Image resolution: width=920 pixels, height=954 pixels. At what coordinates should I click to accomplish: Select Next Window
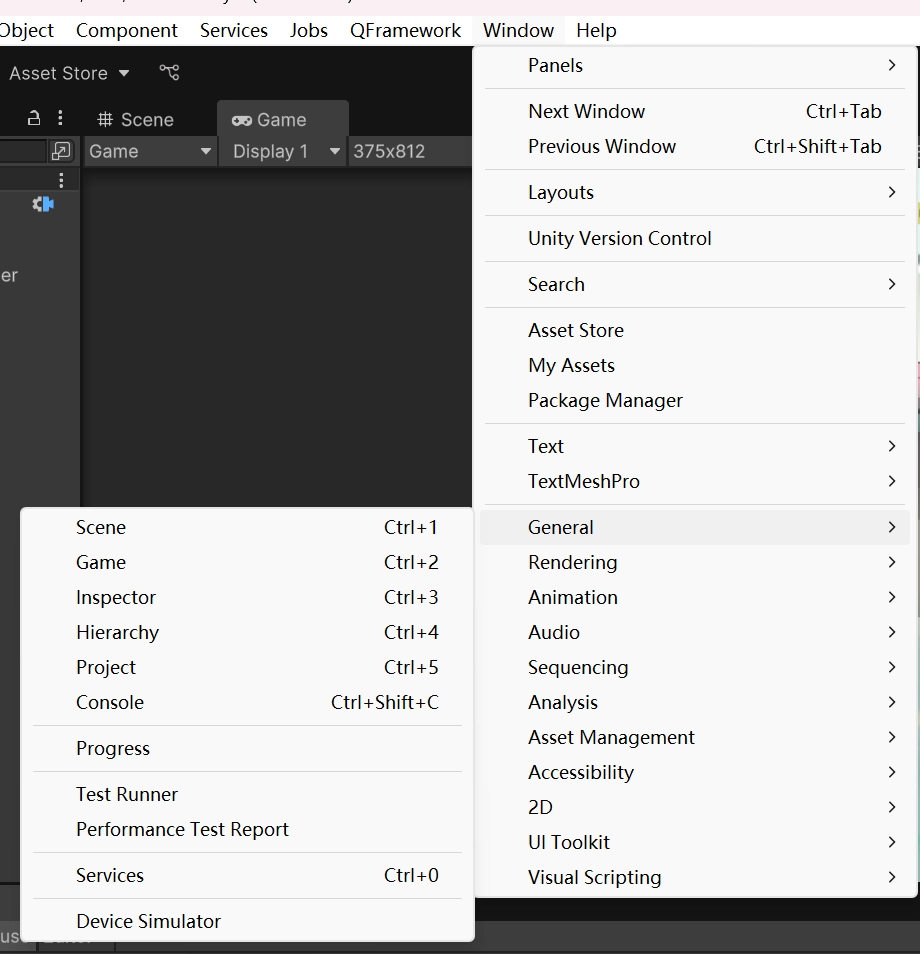click(x=695, y=111)
